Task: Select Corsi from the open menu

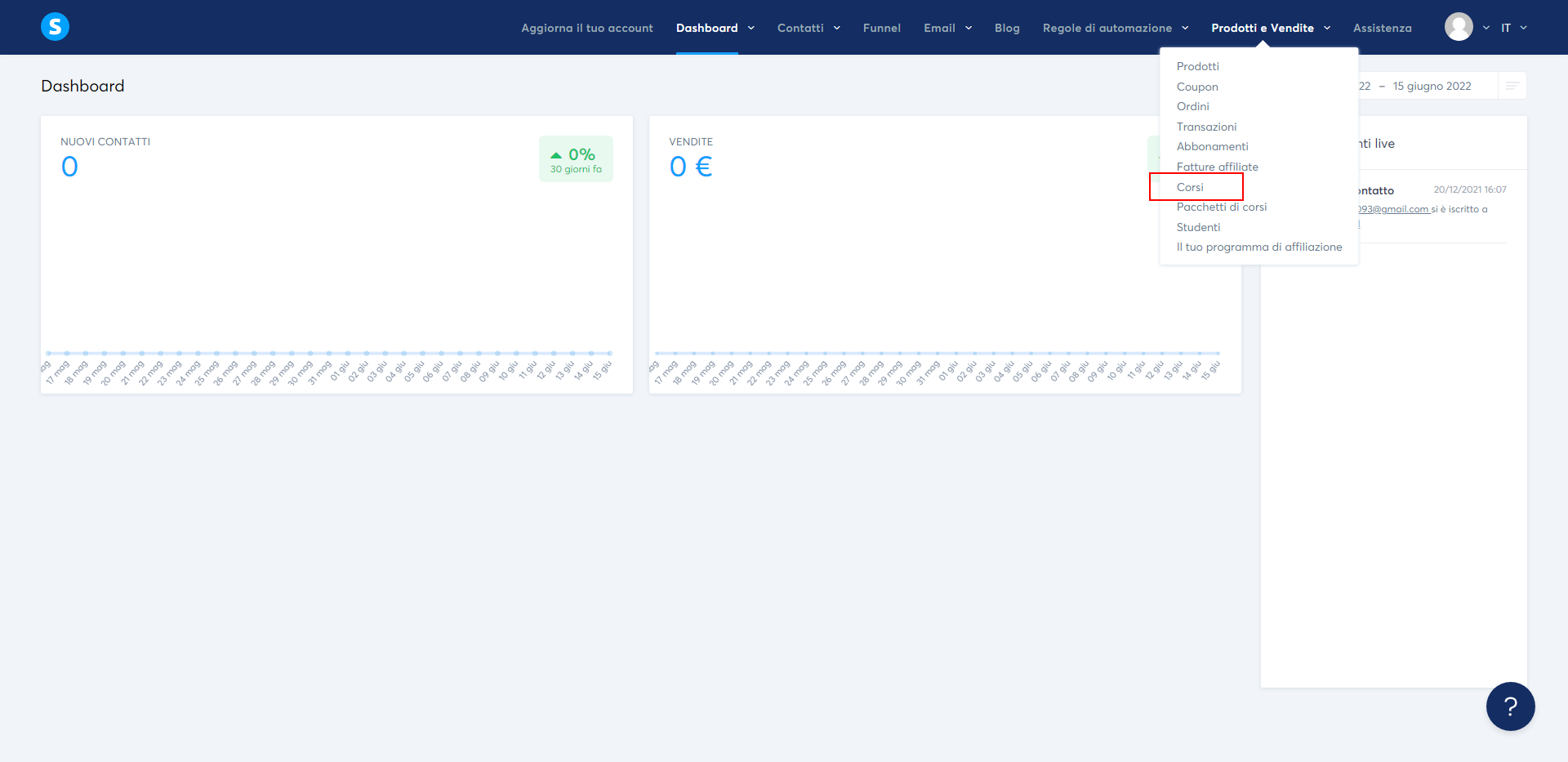Action: [1189, 186]
